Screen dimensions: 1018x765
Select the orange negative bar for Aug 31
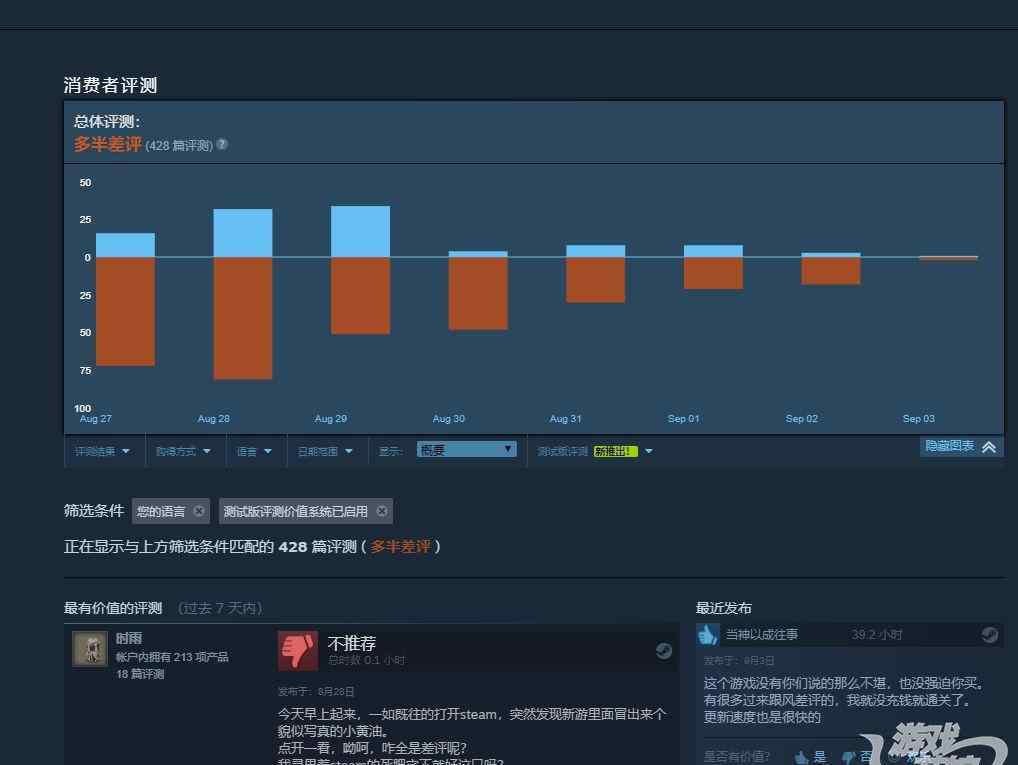595,280
